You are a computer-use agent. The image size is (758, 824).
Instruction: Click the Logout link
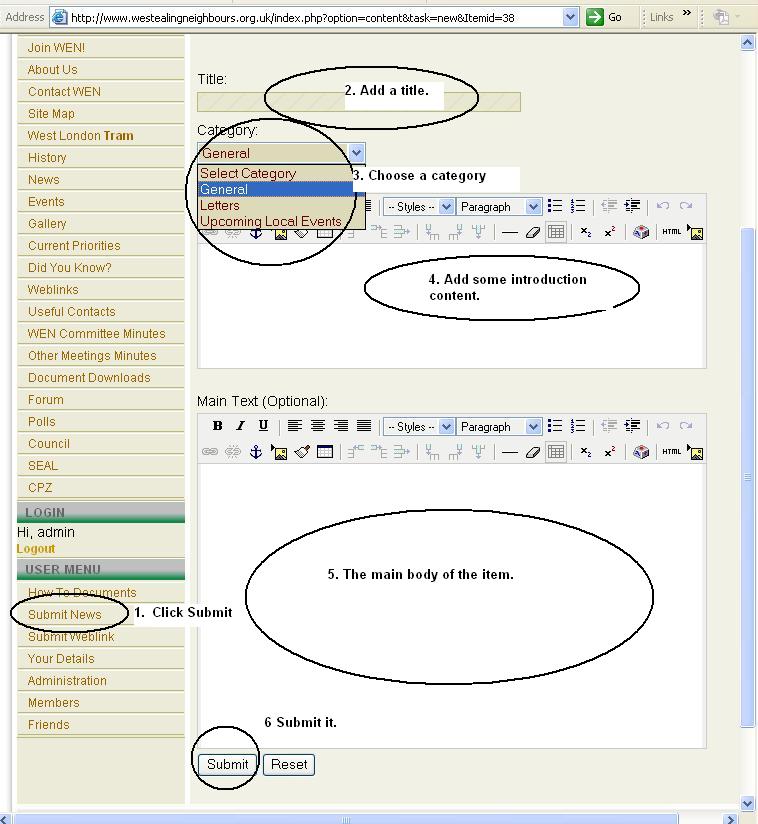tap(36, 549)
